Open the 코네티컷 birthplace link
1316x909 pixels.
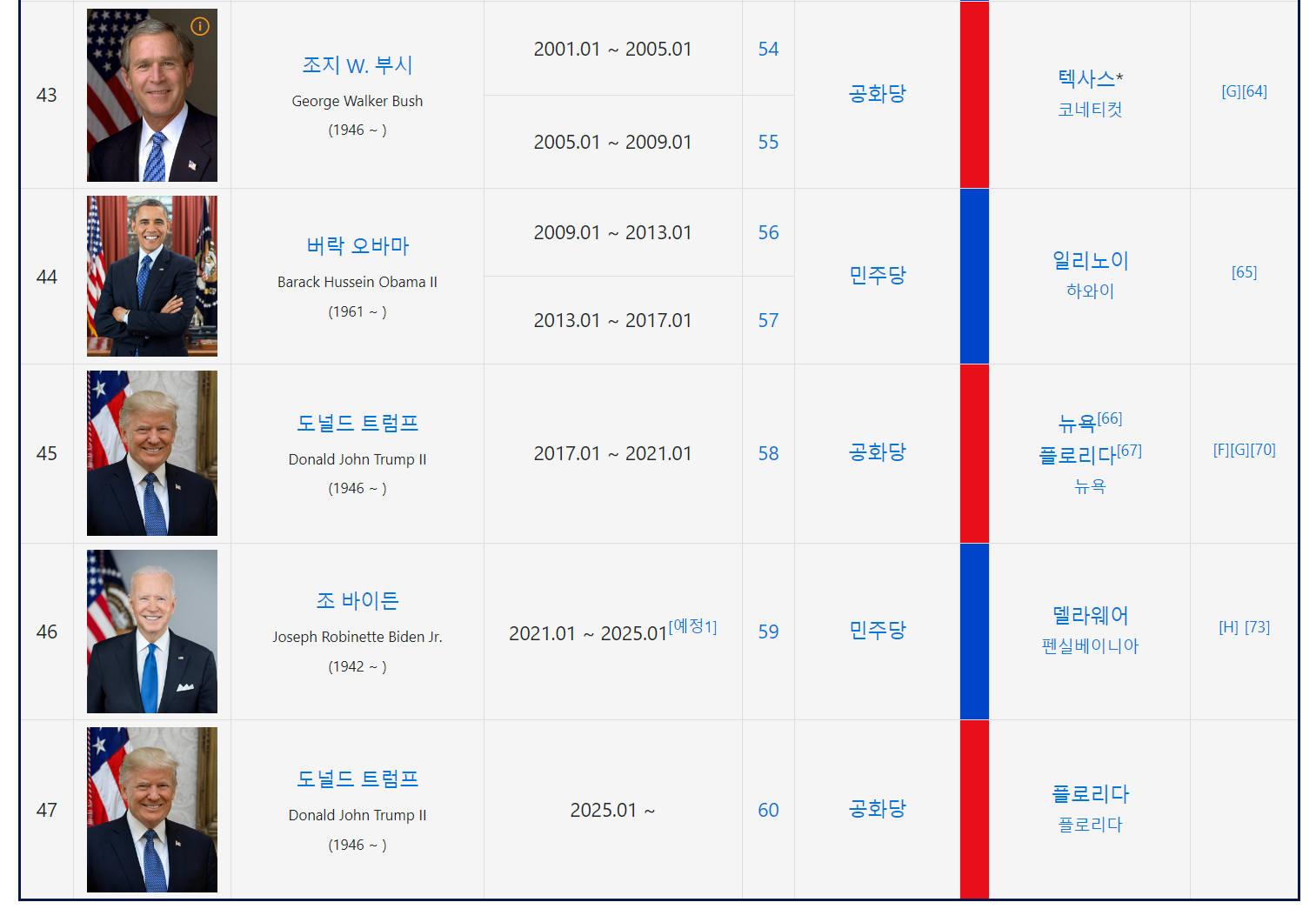click(x=1090, y=110)
